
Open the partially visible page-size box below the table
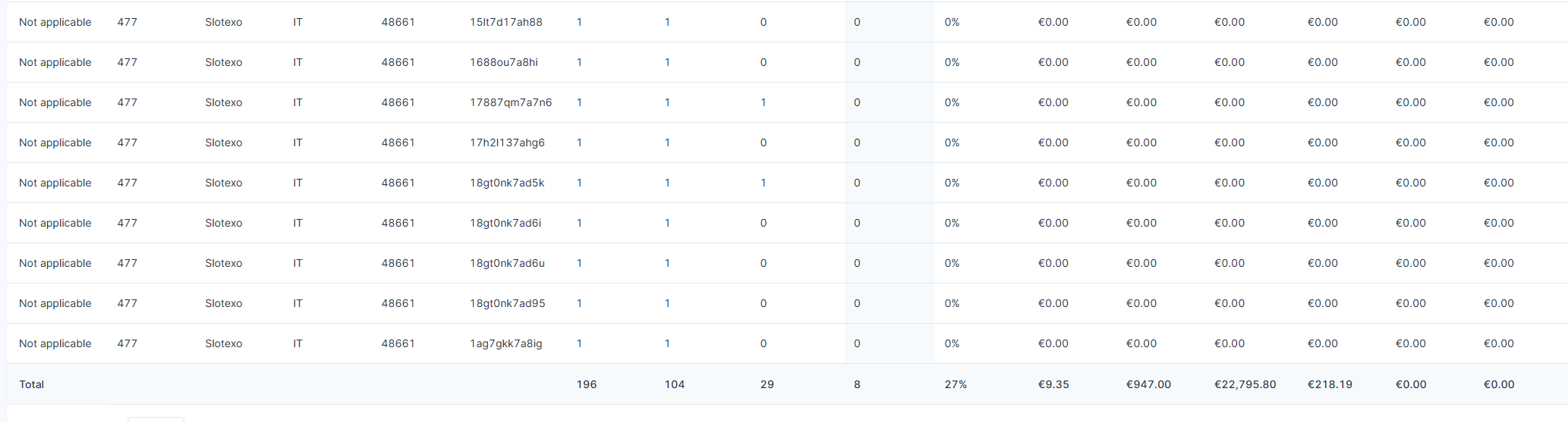coord(156,419)
